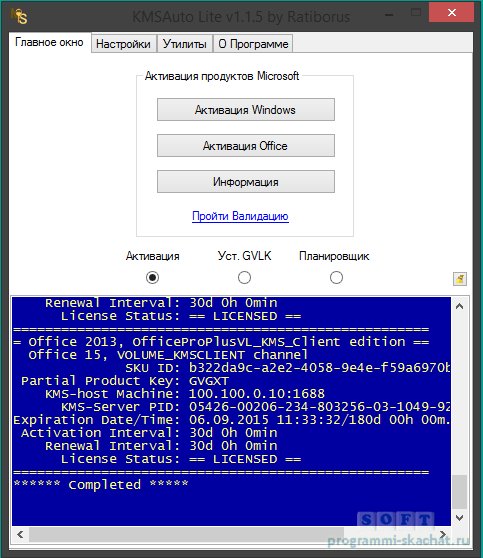Click the console scroll down arrow
This screenshot has width=483, height=558.
(x=460, y=517)
